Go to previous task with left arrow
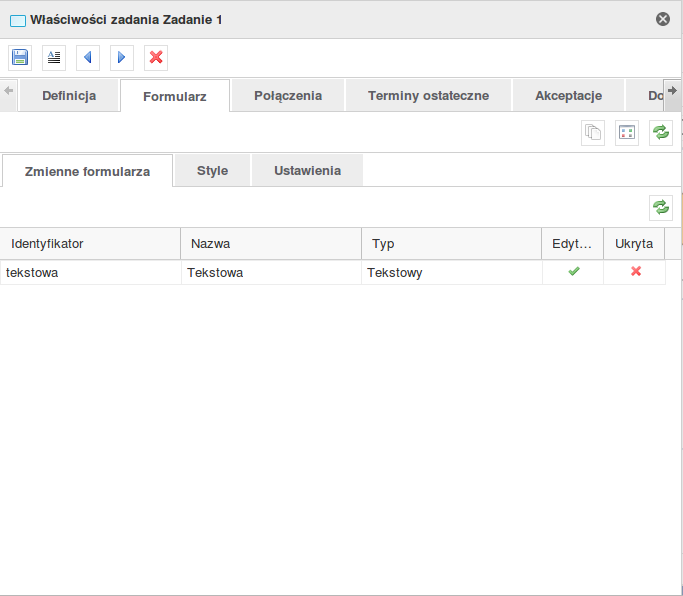683x596 pixels. pos(88,57)
